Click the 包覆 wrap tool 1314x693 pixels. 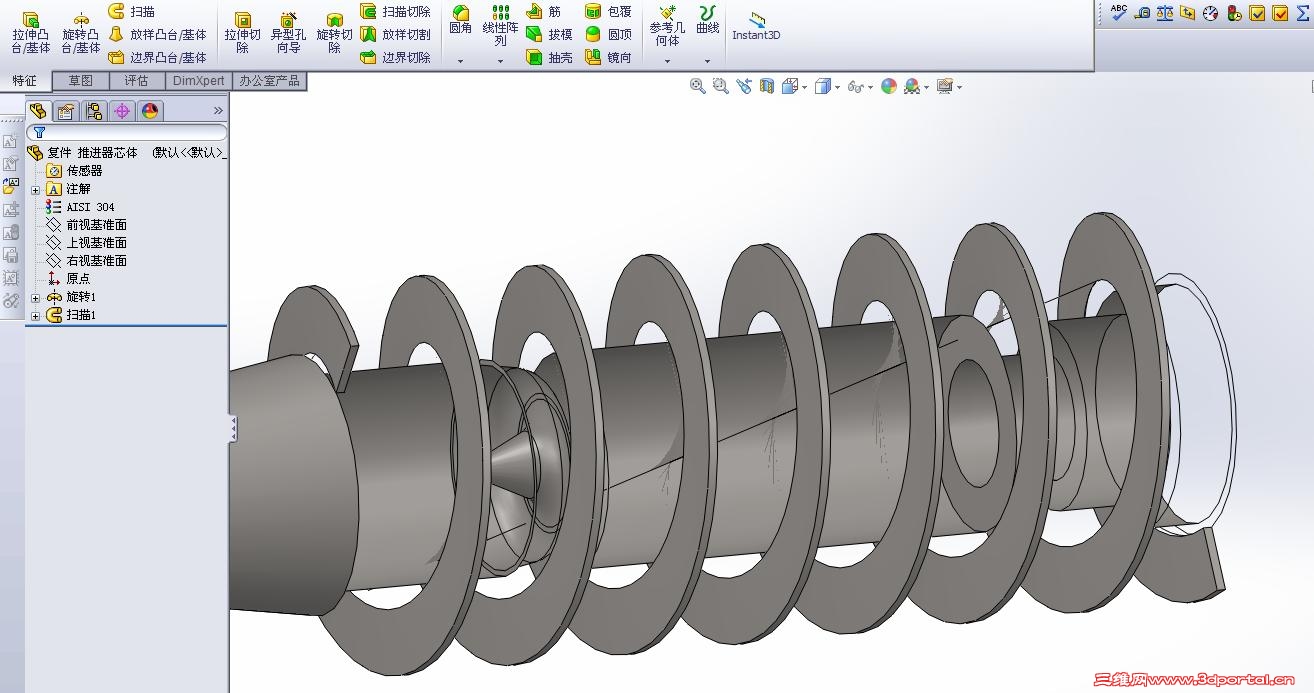[608, 11]
